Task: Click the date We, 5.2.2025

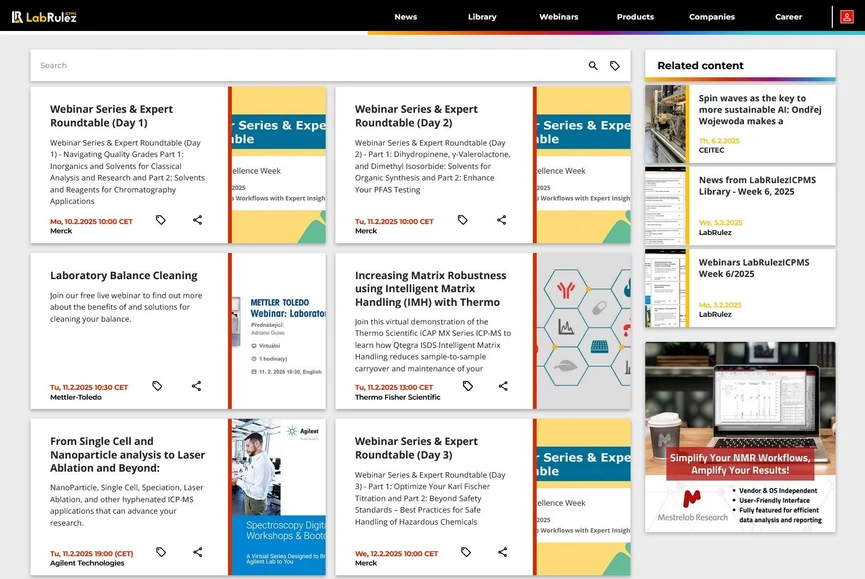Action: 720,223
